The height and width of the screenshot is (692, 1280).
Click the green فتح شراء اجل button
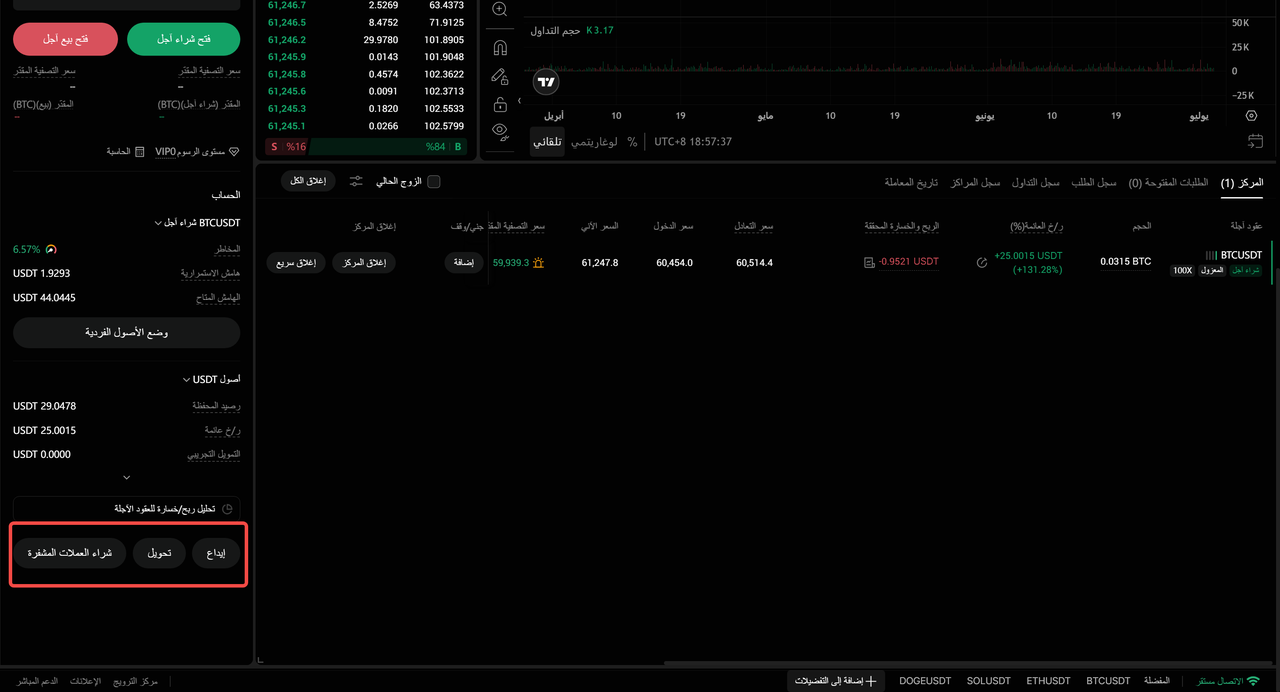coord(184,39)
